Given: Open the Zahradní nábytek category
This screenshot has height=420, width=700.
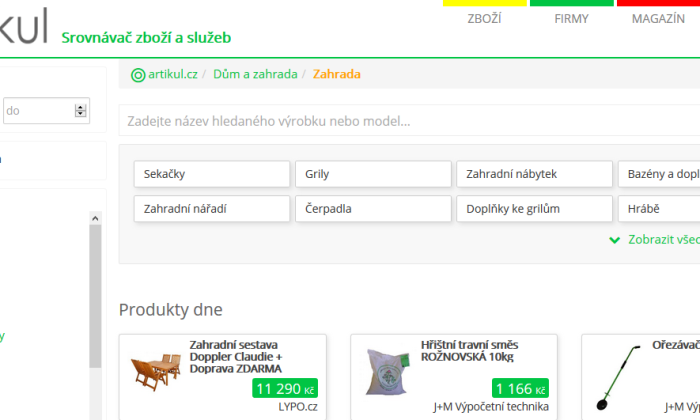Looking at the screenshot, I should [534, 174].
